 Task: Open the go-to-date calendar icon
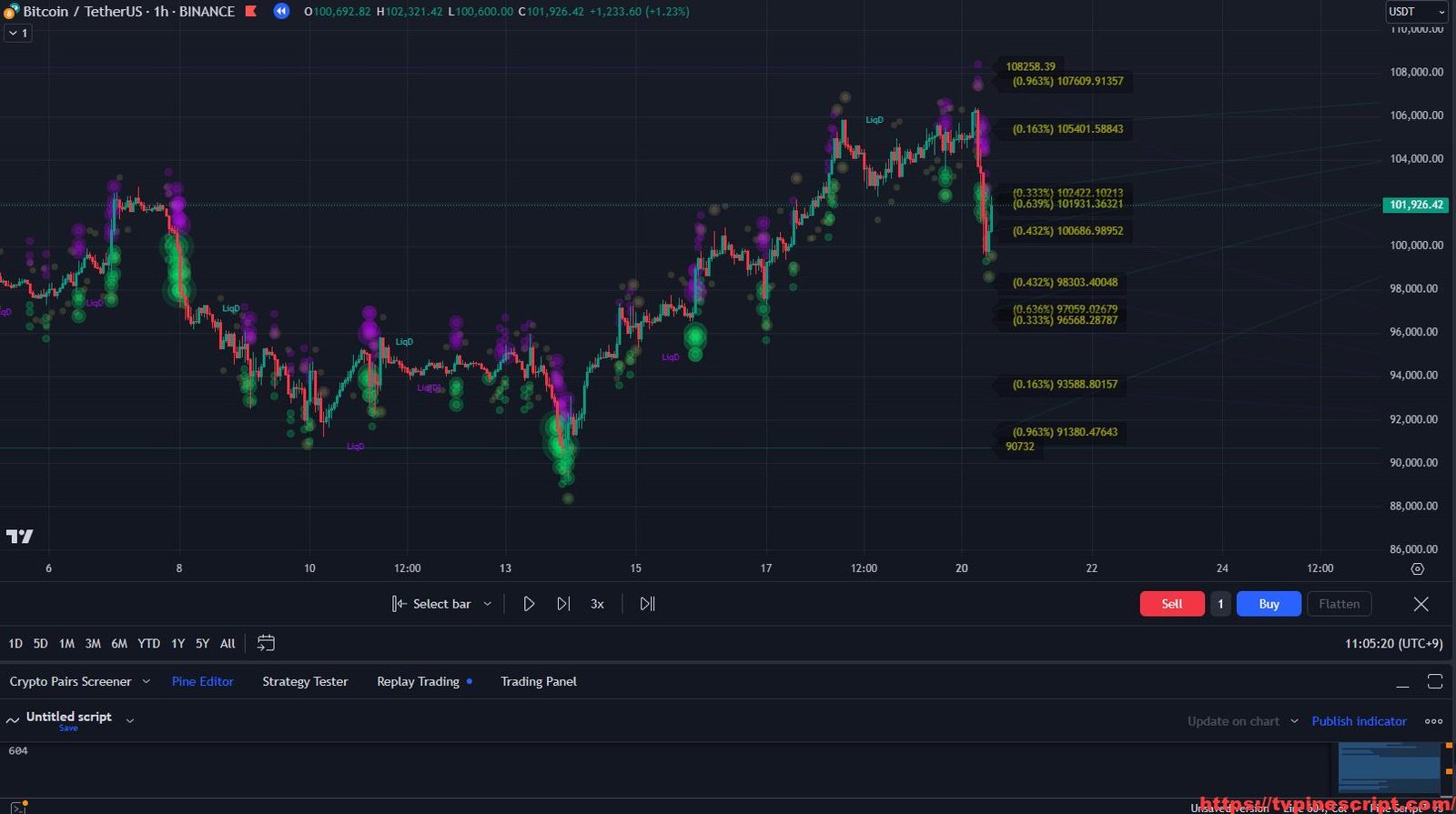(x=266, y=643)
